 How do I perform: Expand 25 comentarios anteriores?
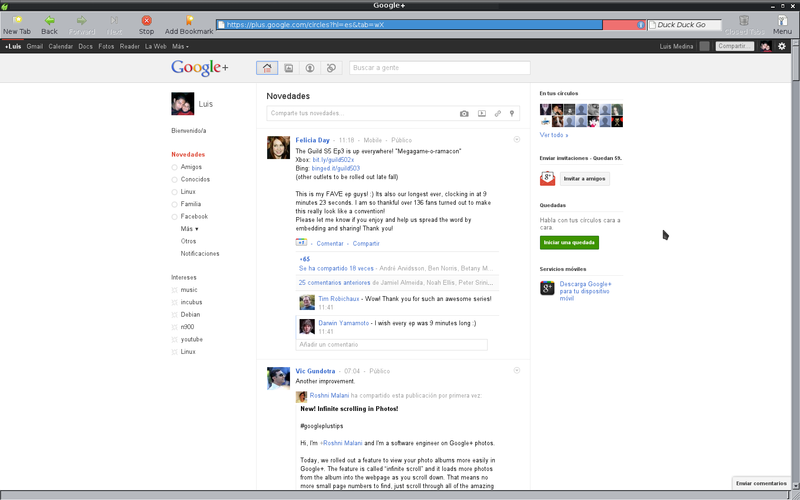(334, 283)
